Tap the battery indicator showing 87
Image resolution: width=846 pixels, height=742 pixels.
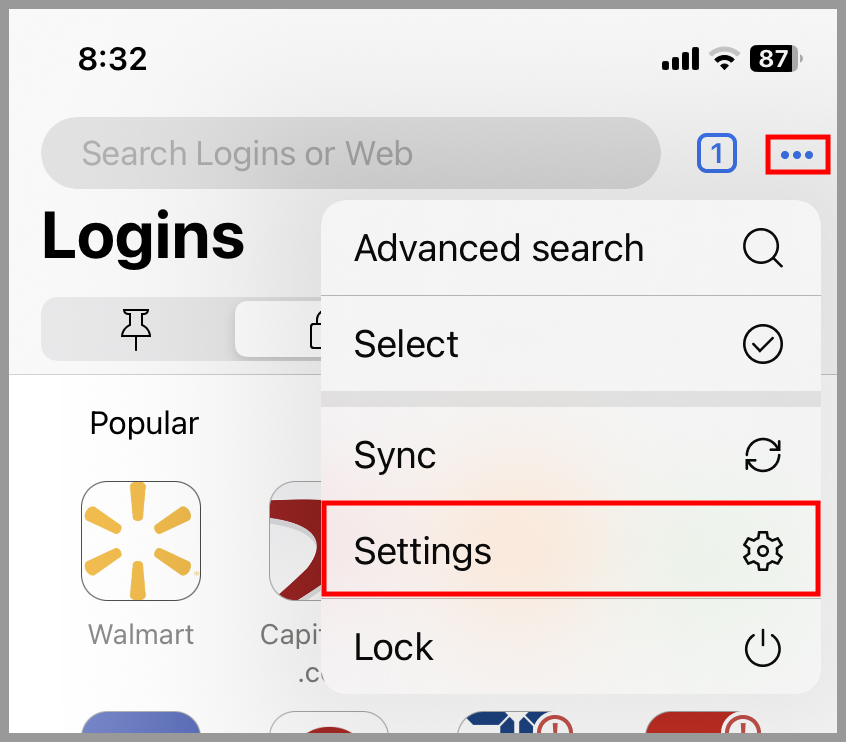coord(772,59)
